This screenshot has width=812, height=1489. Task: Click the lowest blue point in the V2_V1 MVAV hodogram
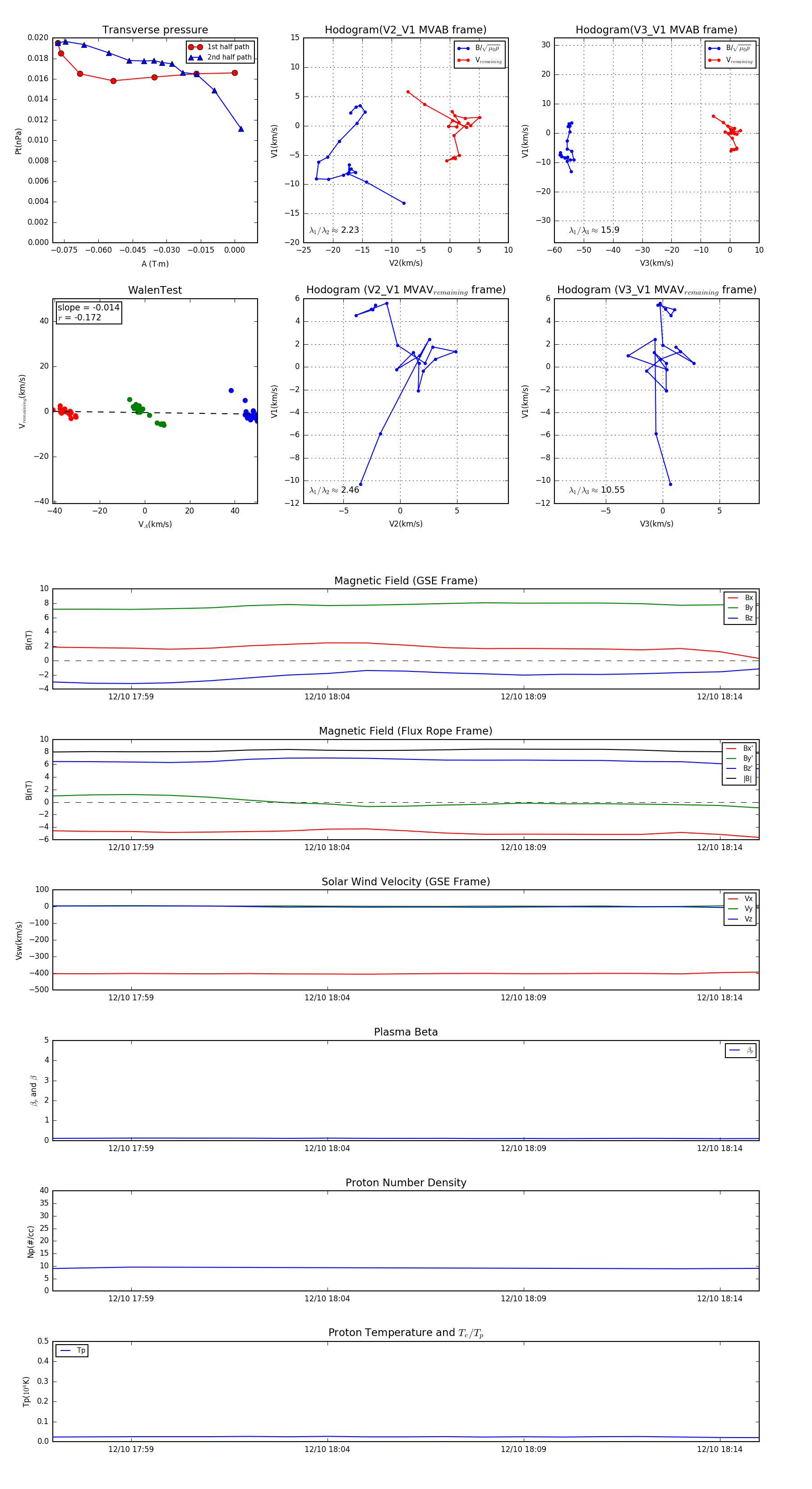360,485
